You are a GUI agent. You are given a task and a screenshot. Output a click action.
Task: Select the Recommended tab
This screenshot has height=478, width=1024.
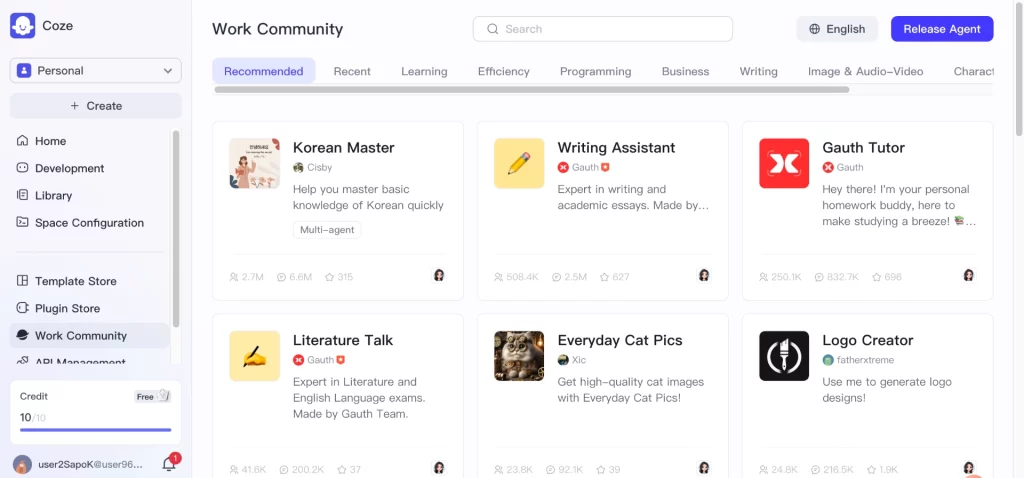click(264, 71)
